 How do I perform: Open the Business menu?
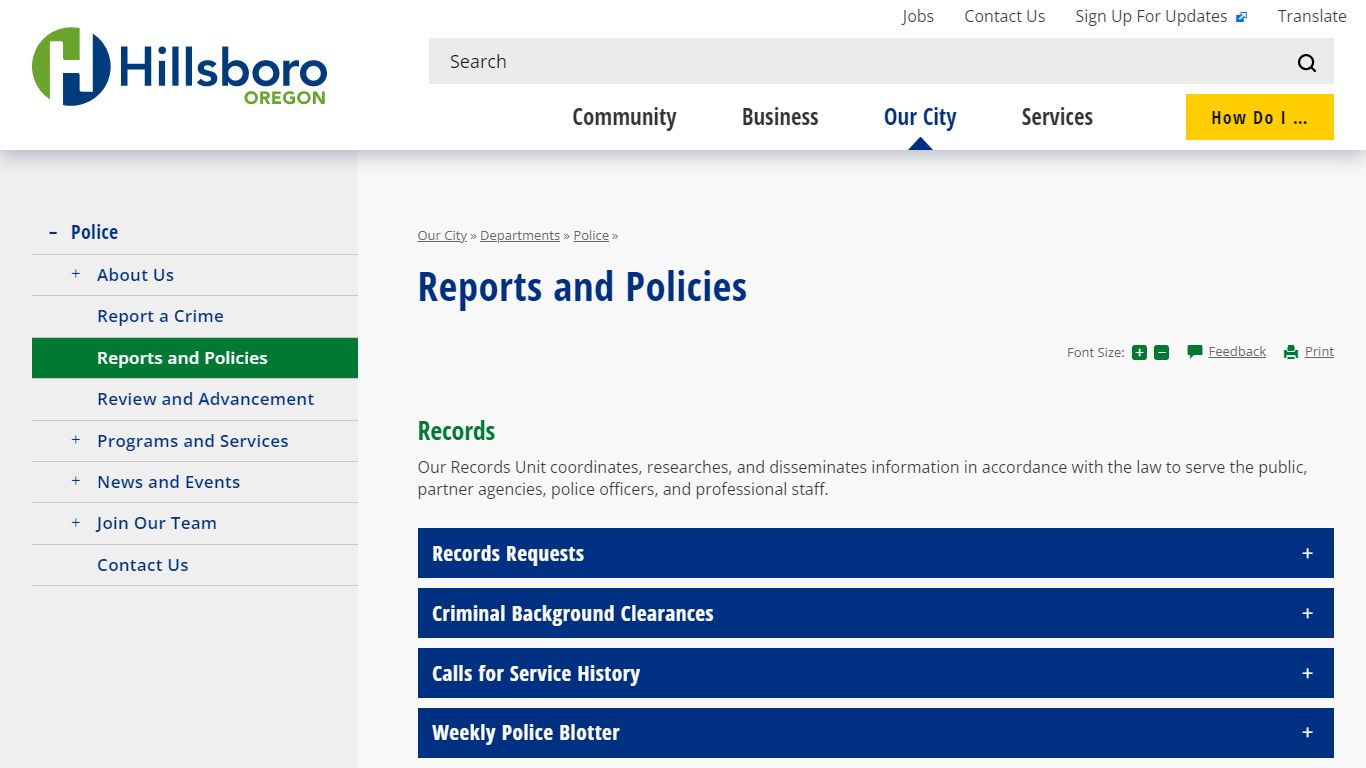pos(780,117)
